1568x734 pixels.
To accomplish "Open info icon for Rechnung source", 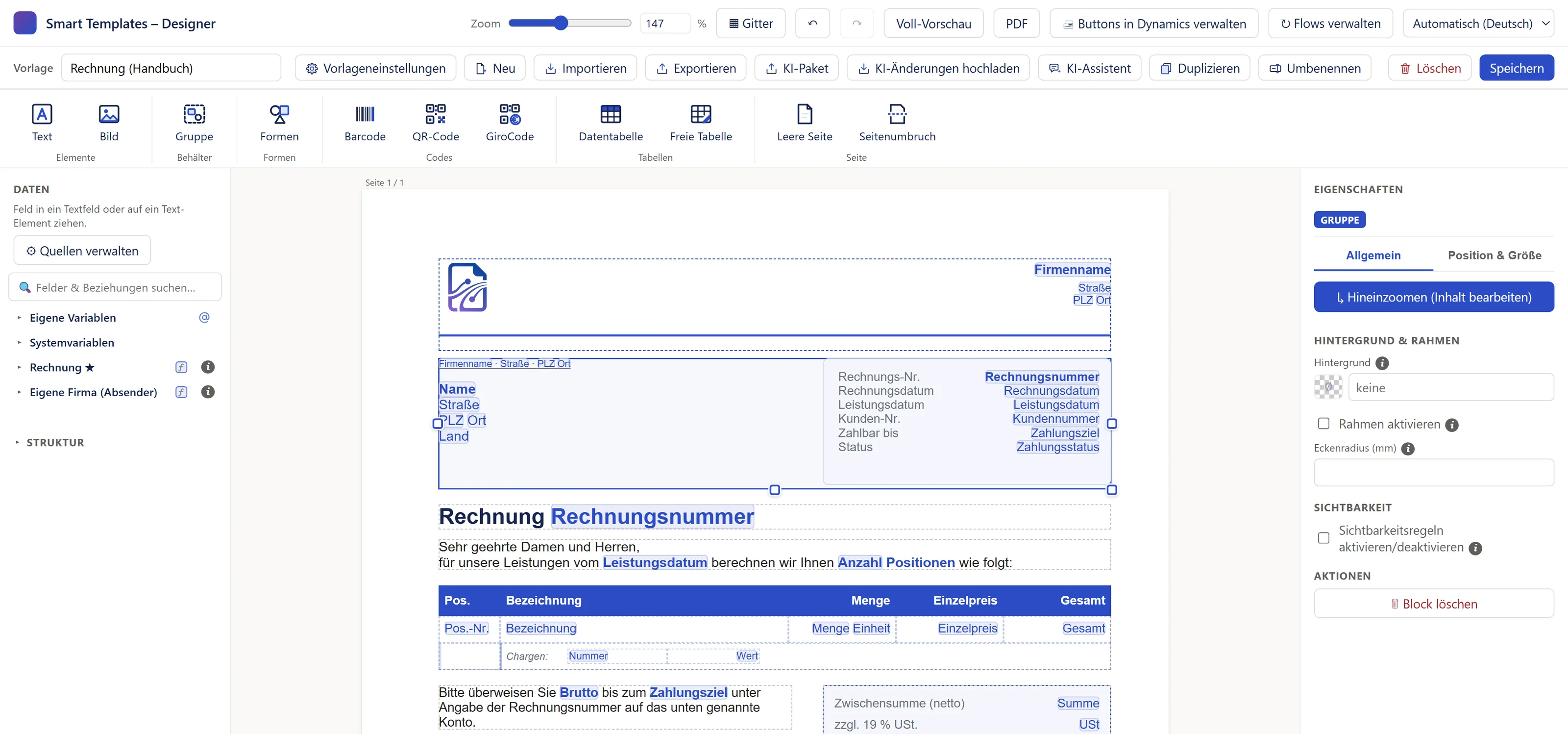I will tap(208, 367).
